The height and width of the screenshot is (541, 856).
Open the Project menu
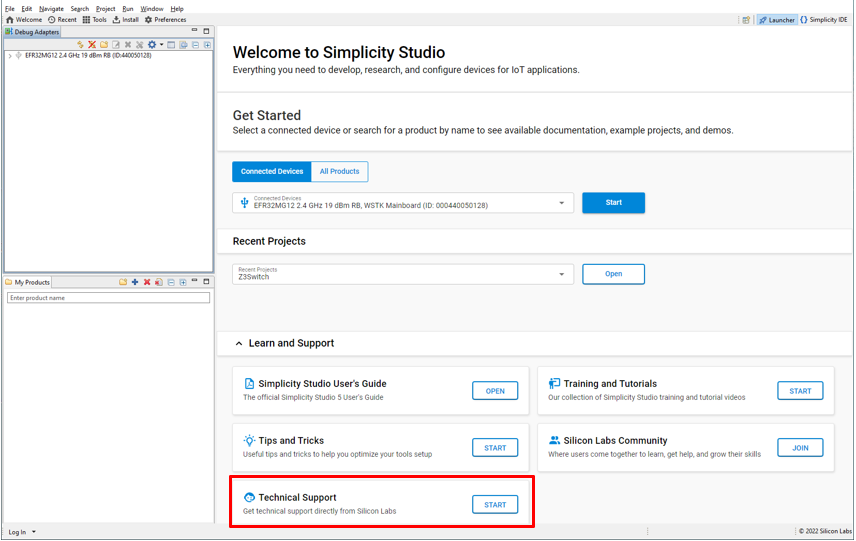click(105, 8)
